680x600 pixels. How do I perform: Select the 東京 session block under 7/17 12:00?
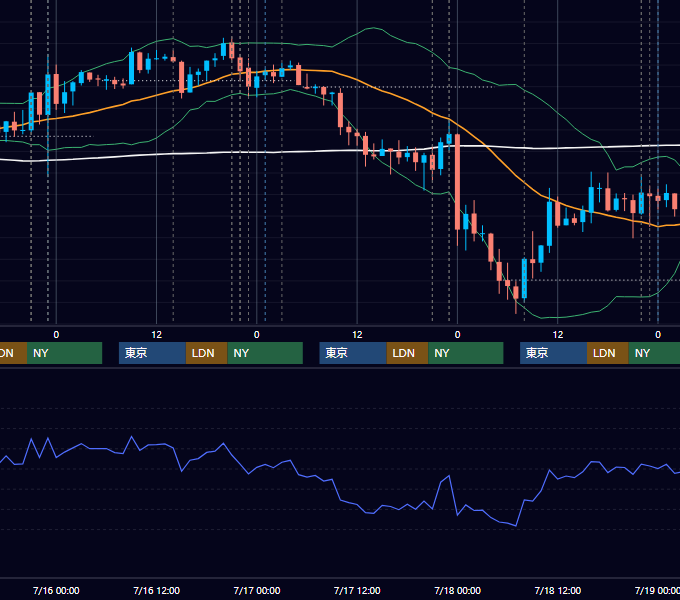pyautogui.click(x=353, y=353)
